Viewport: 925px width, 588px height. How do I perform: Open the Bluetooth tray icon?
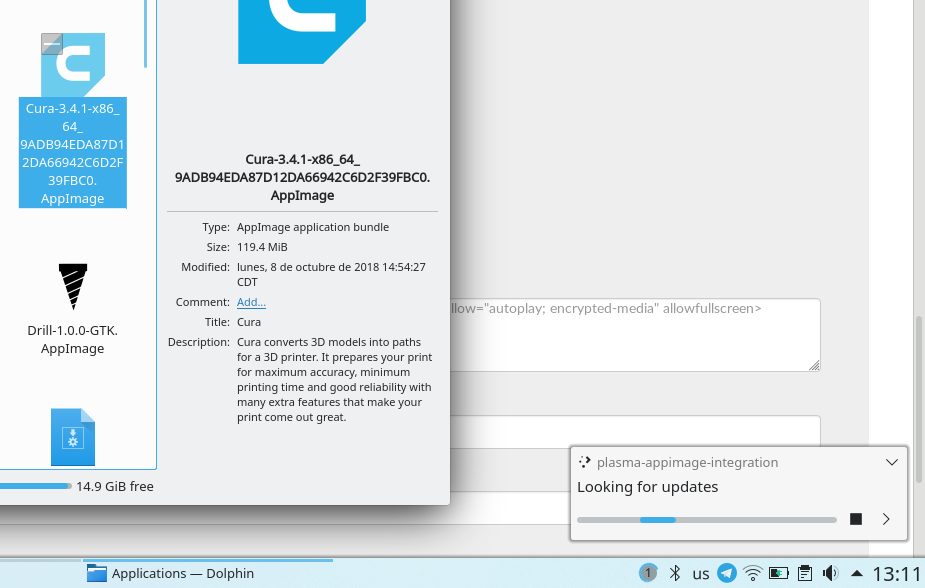675,573
